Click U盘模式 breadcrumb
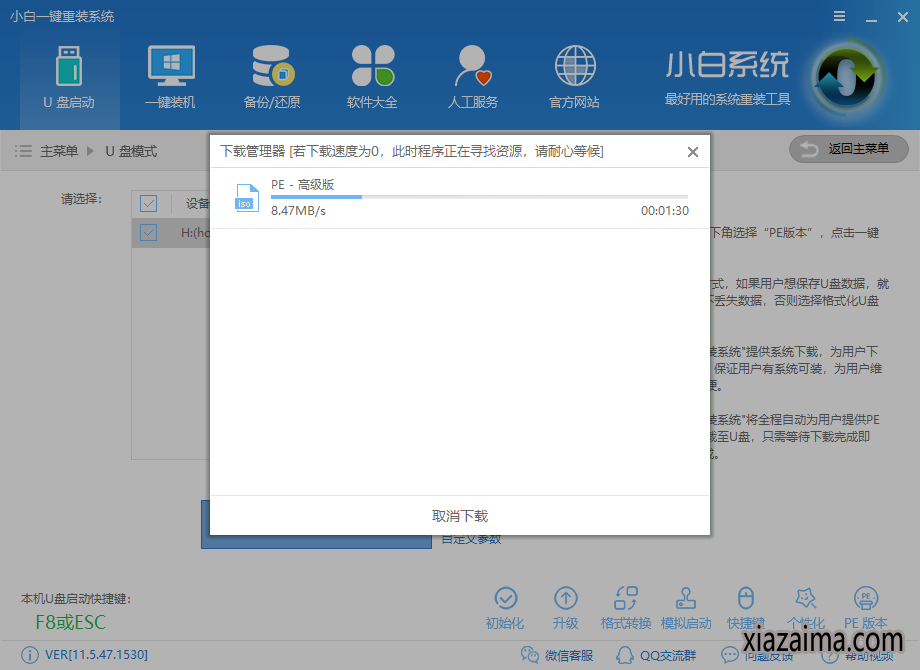 (x=131, y=151)
